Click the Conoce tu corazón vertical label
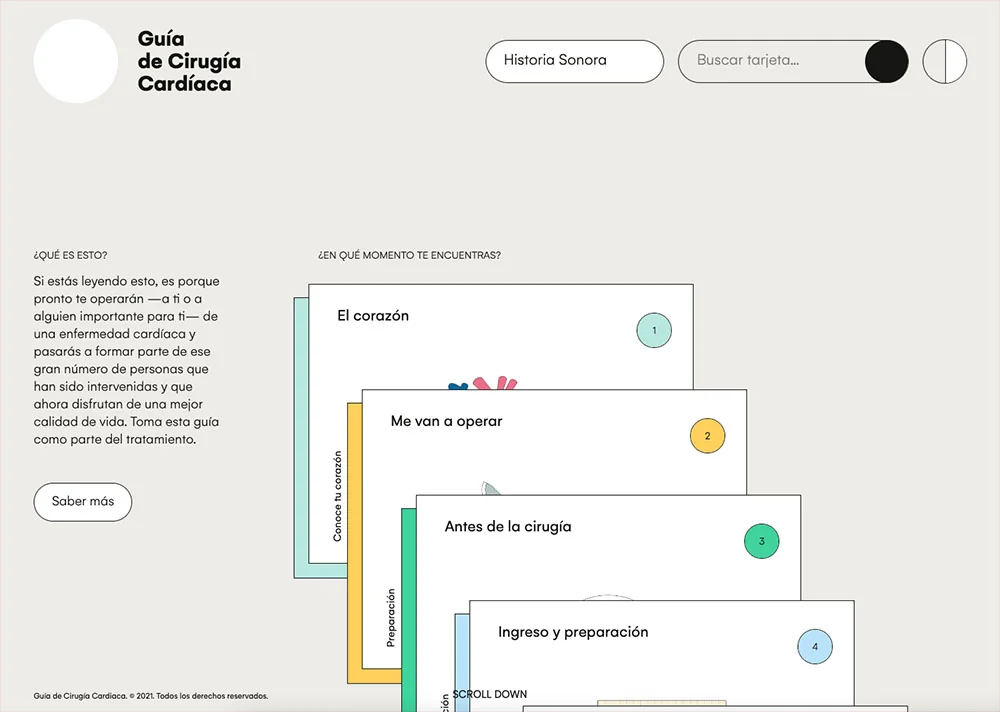Screen dimensions: 1000x712 (338, 496)
